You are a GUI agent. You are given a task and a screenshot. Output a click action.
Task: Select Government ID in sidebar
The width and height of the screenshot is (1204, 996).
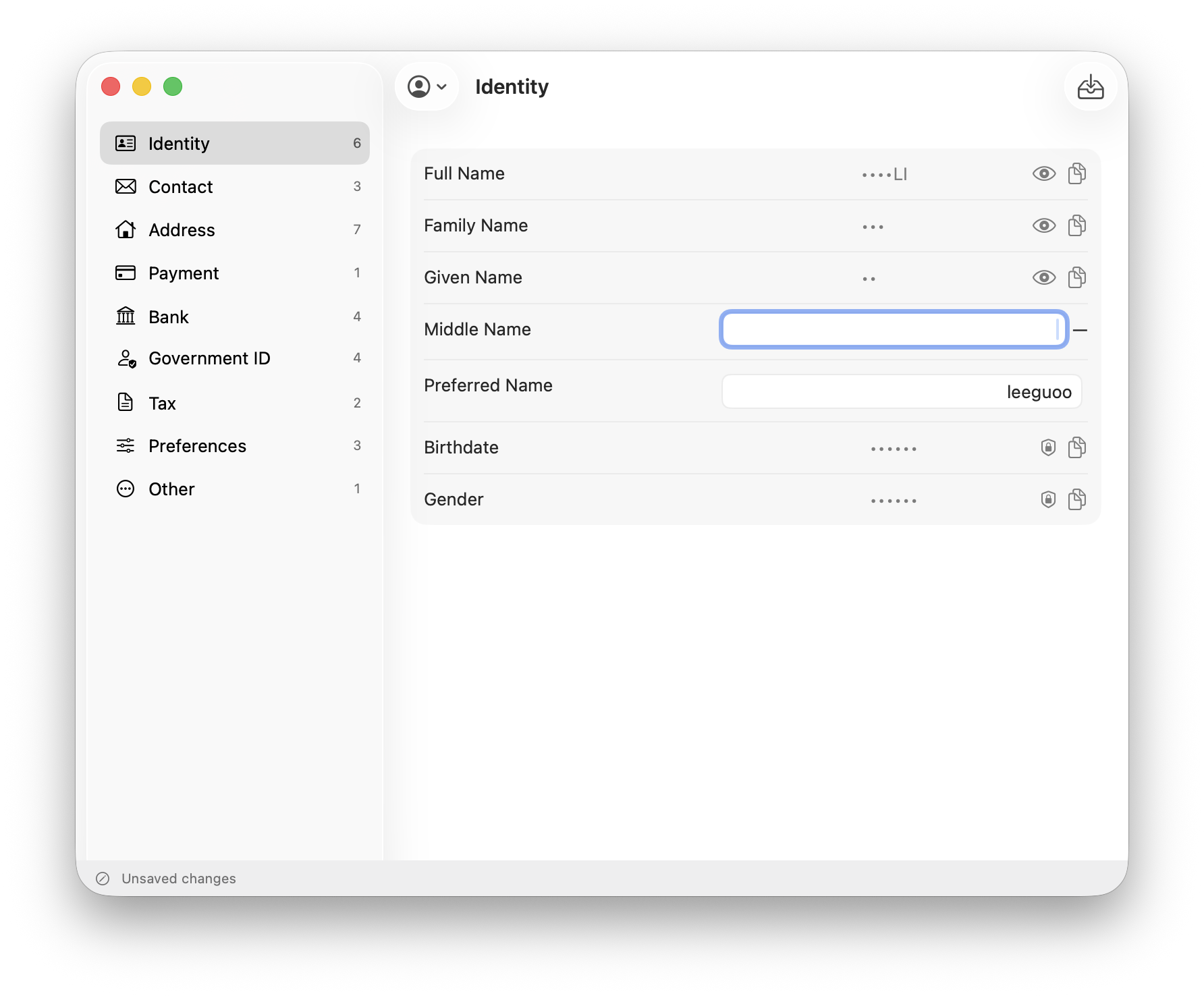[235, 358]
